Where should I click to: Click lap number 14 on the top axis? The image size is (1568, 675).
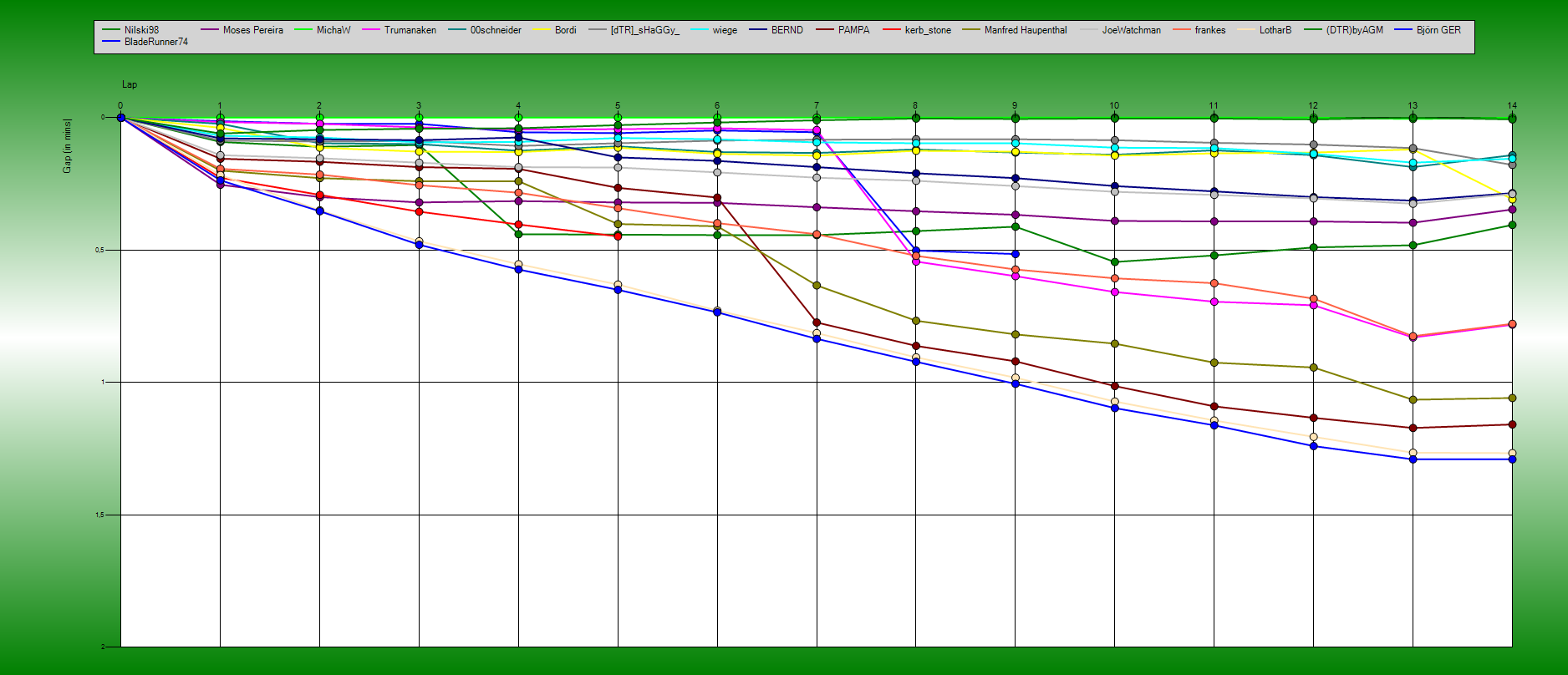pos(1512,106)
